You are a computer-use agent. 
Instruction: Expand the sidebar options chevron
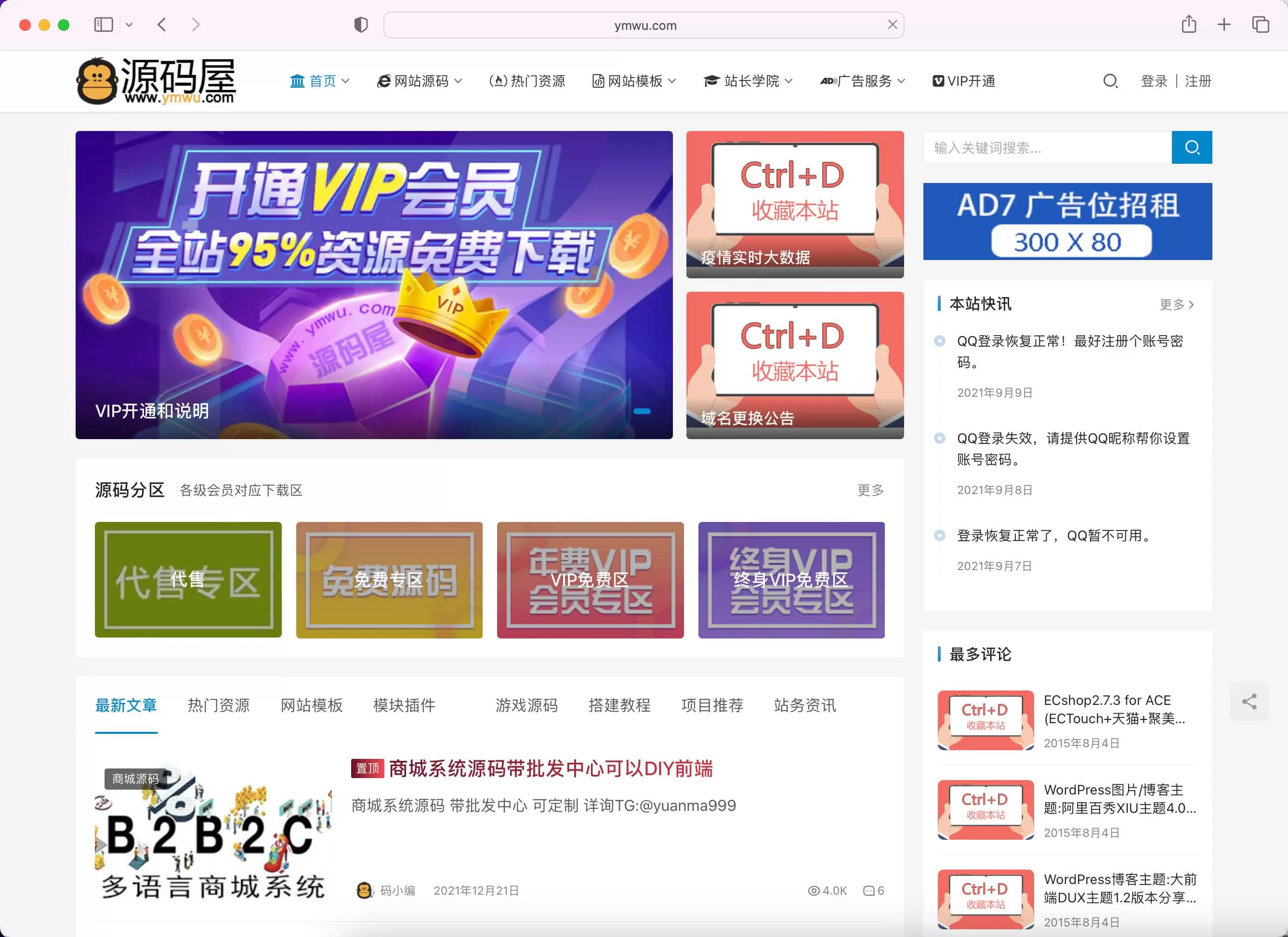click(129, 25)
